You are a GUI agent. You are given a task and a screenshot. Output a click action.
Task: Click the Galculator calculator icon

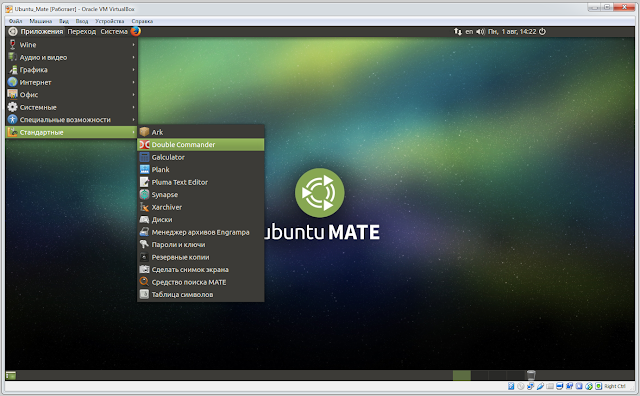pos(144,157)
